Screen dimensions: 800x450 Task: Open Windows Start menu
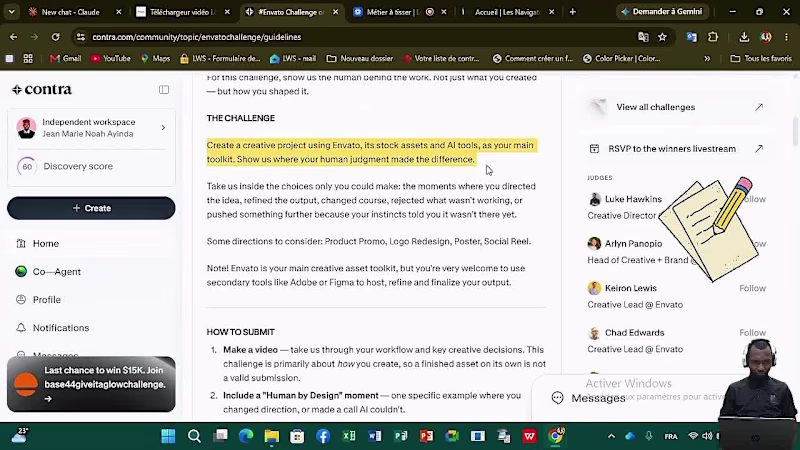(168, 436)
